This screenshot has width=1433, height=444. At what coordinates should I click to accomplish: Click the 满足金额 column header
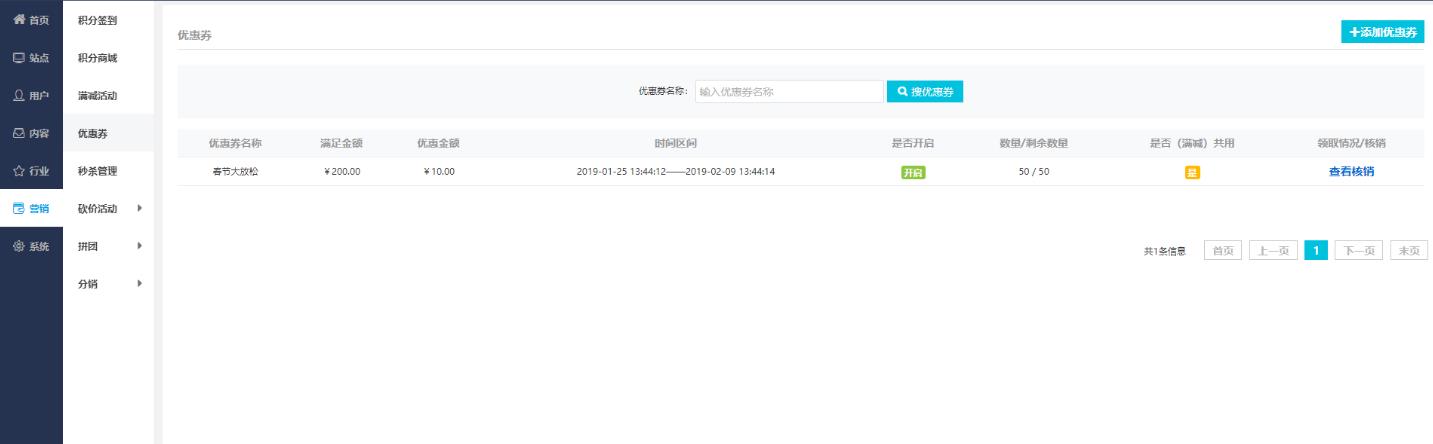(x=342, y=143)
